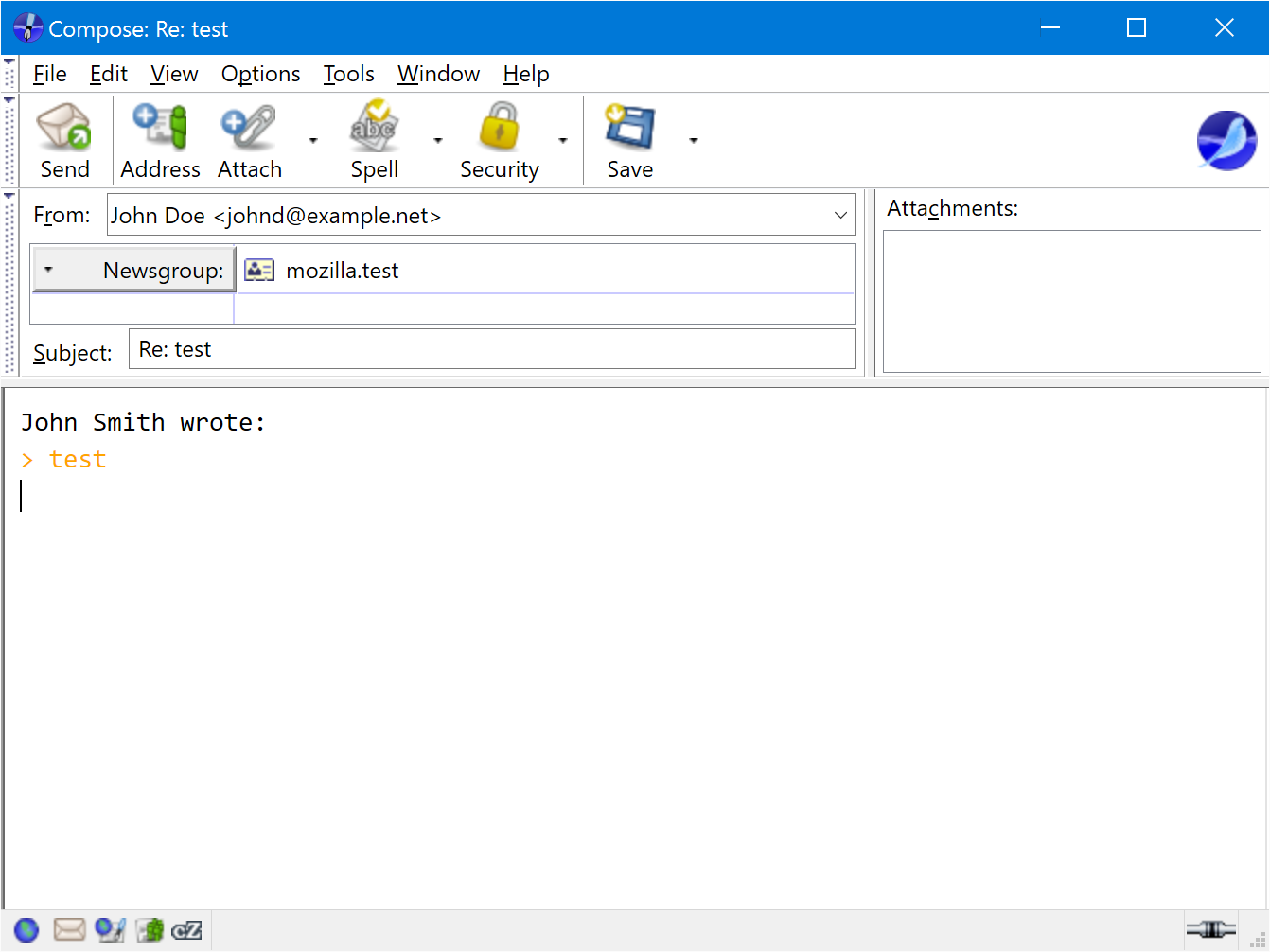Open Navigator globe icon in status bar
This screenshot has height=952, width=1270.
point(26,929)
